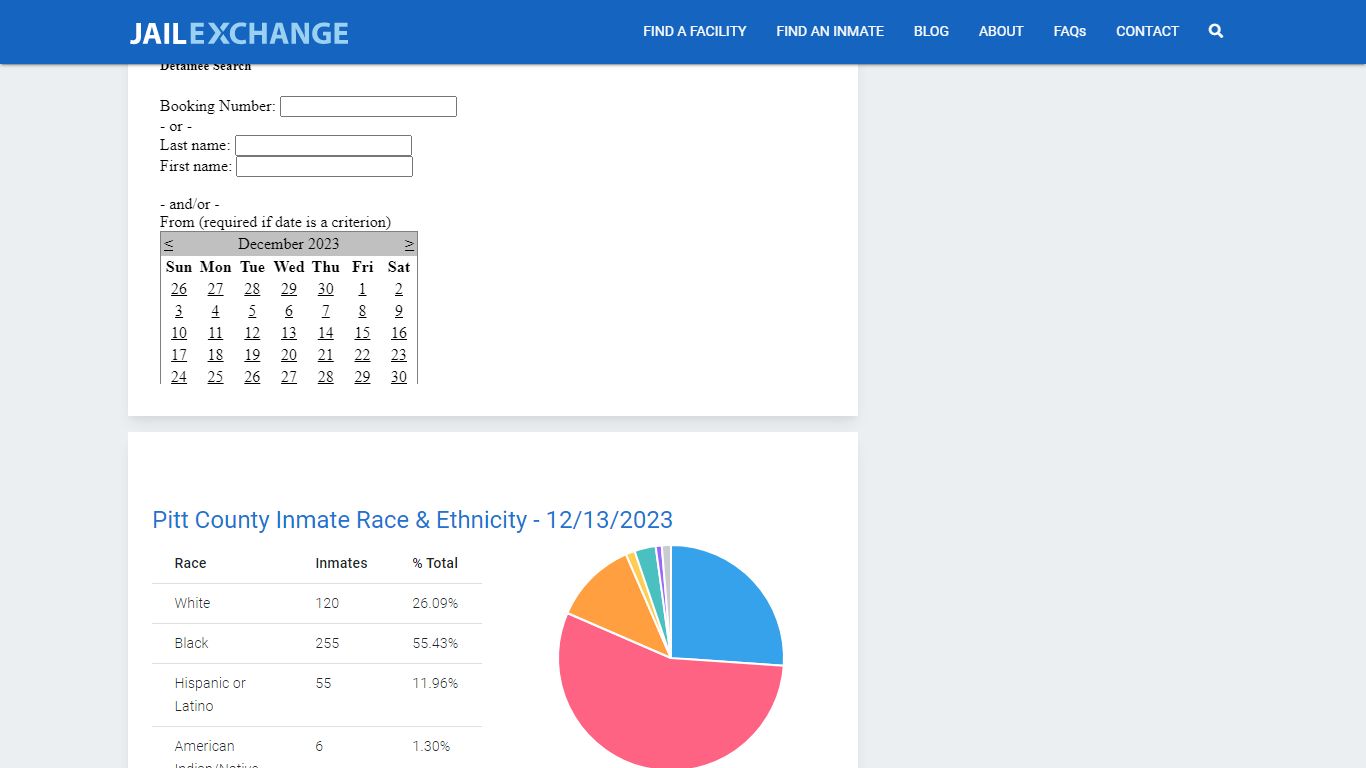
Task: Open Find an Inmate page
Action: coord(830,31)
